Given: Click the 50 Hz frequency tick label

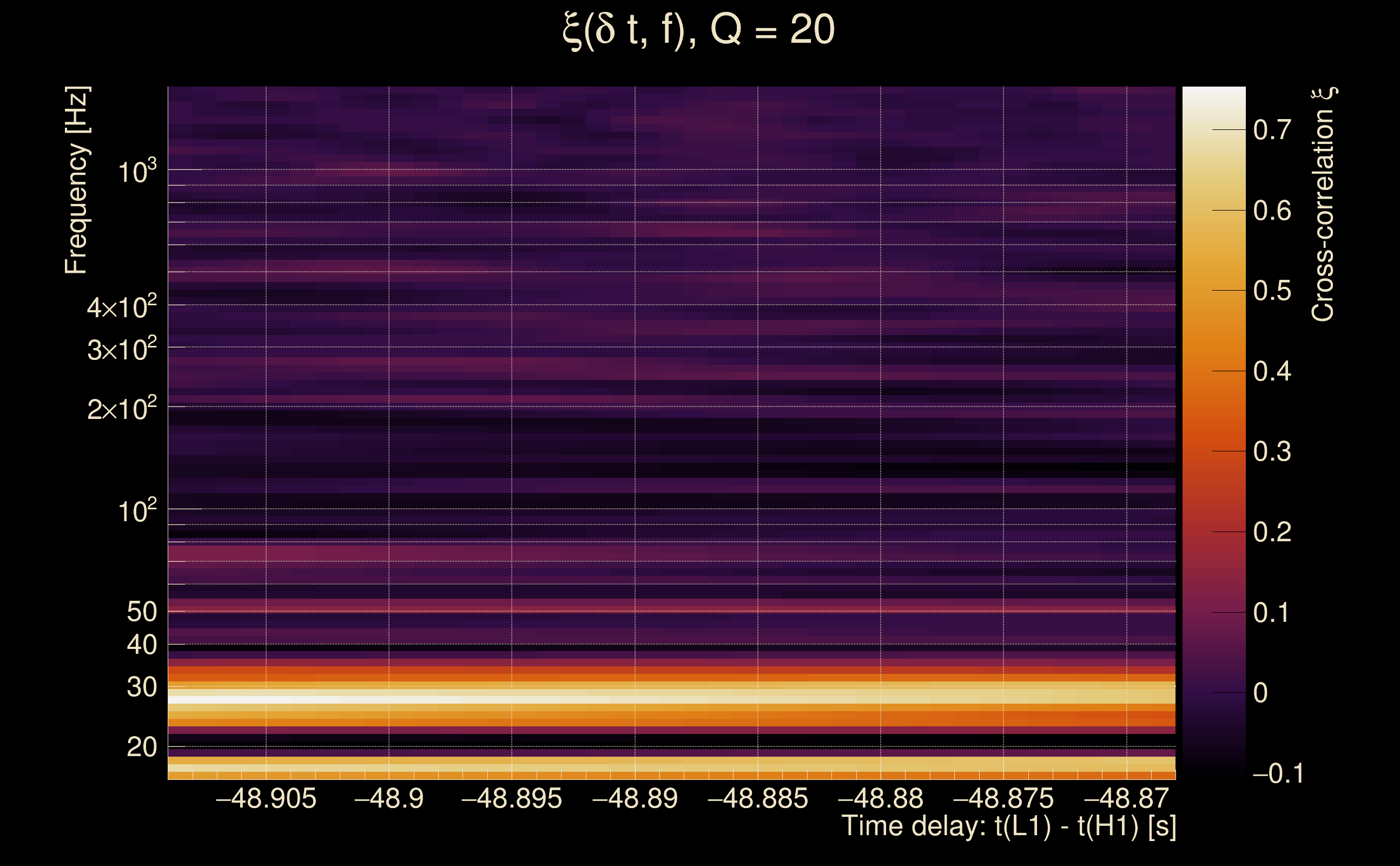Looking at the screenshot, I should coord(141,612).
